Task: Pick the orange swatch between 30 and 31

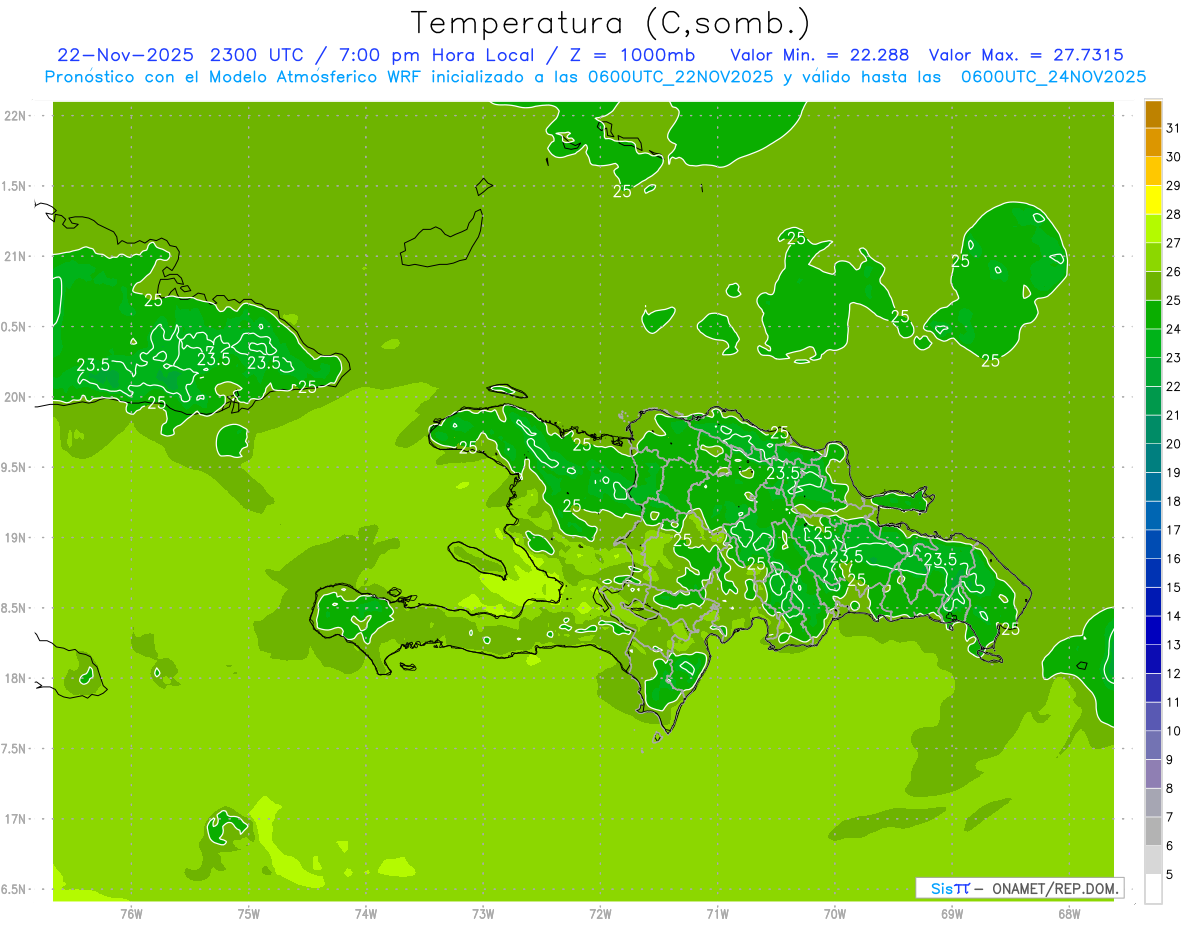Action: (1154, 143)
